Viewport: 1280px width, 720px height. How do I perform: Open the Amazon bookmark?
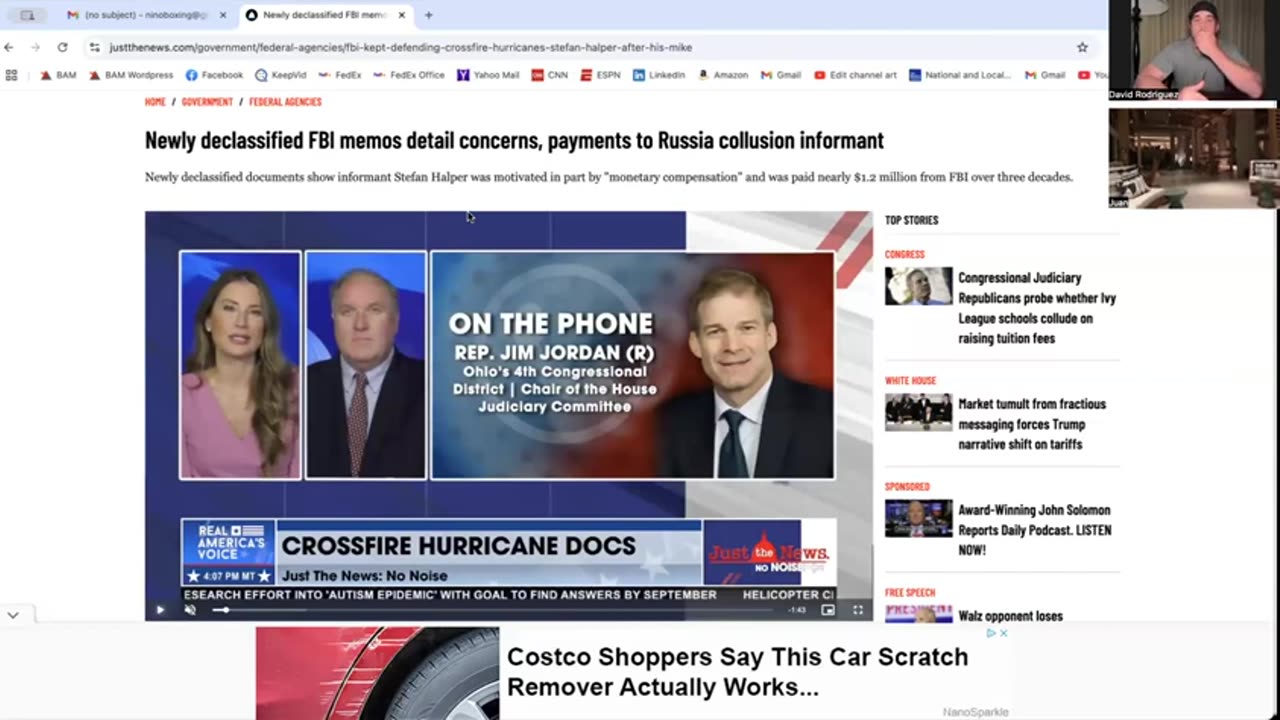click(723, 75)
